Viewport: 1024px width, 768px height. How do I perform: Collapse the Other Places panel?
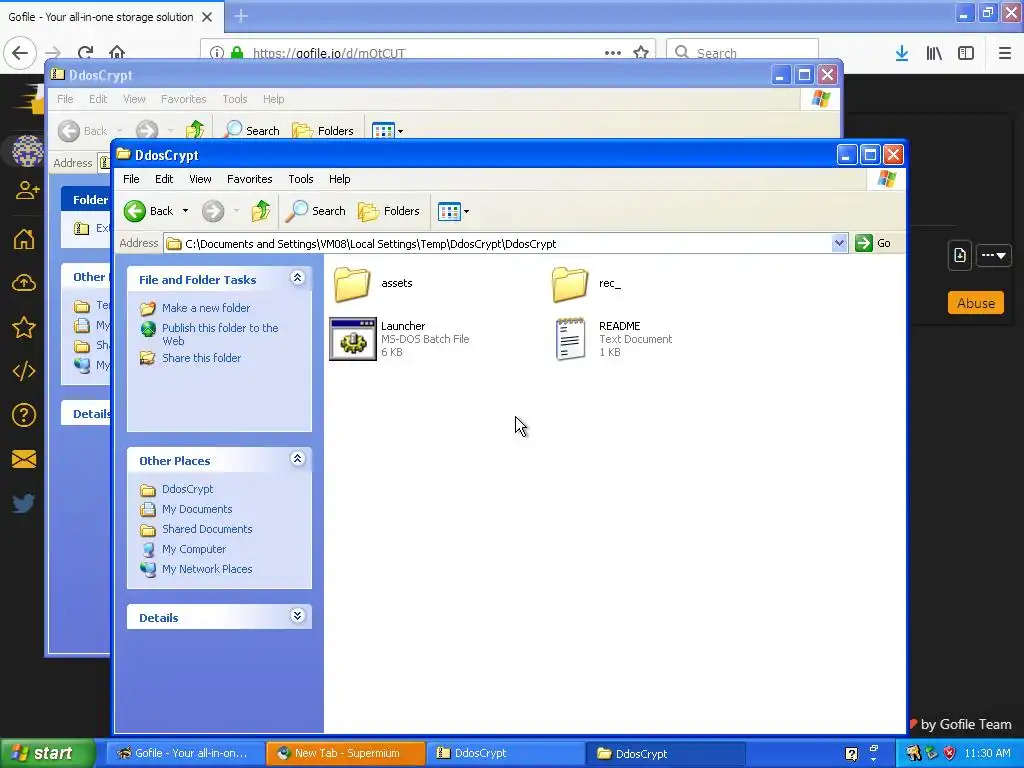pos(297,459)
